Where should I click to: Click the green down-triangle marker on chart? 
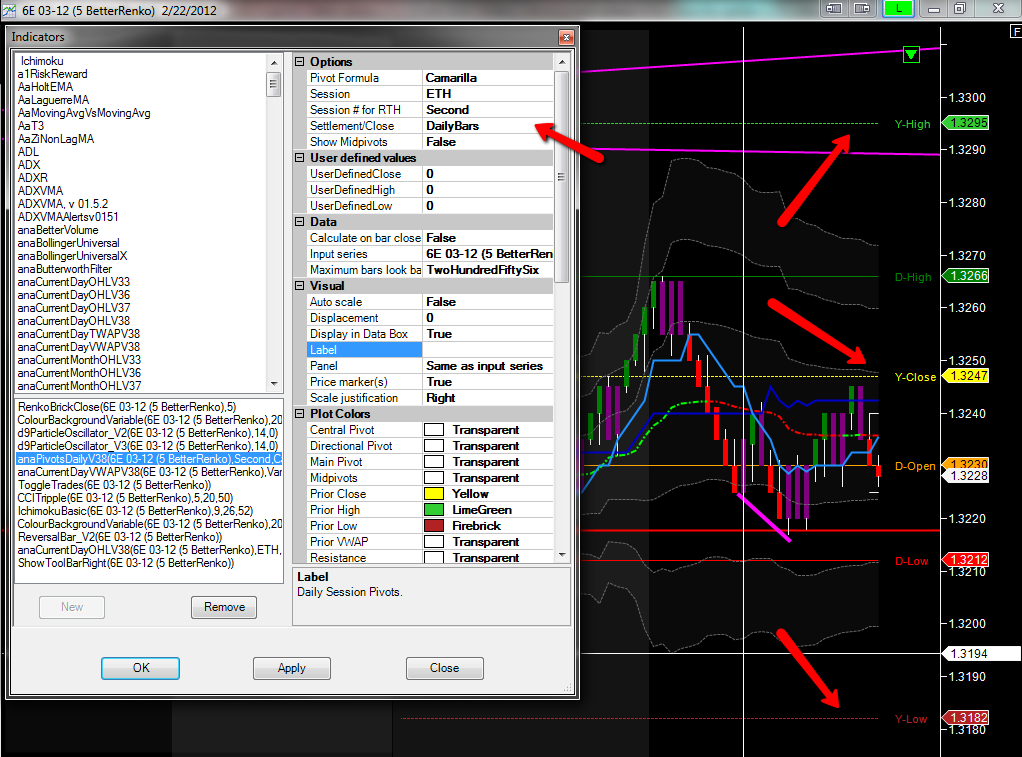click(911, 54)
